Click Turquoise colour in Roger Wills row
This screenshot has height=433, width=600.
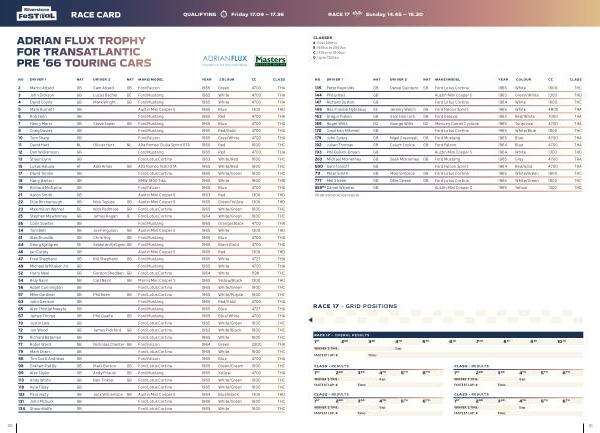pyautogui.click(x=524, y=124)
